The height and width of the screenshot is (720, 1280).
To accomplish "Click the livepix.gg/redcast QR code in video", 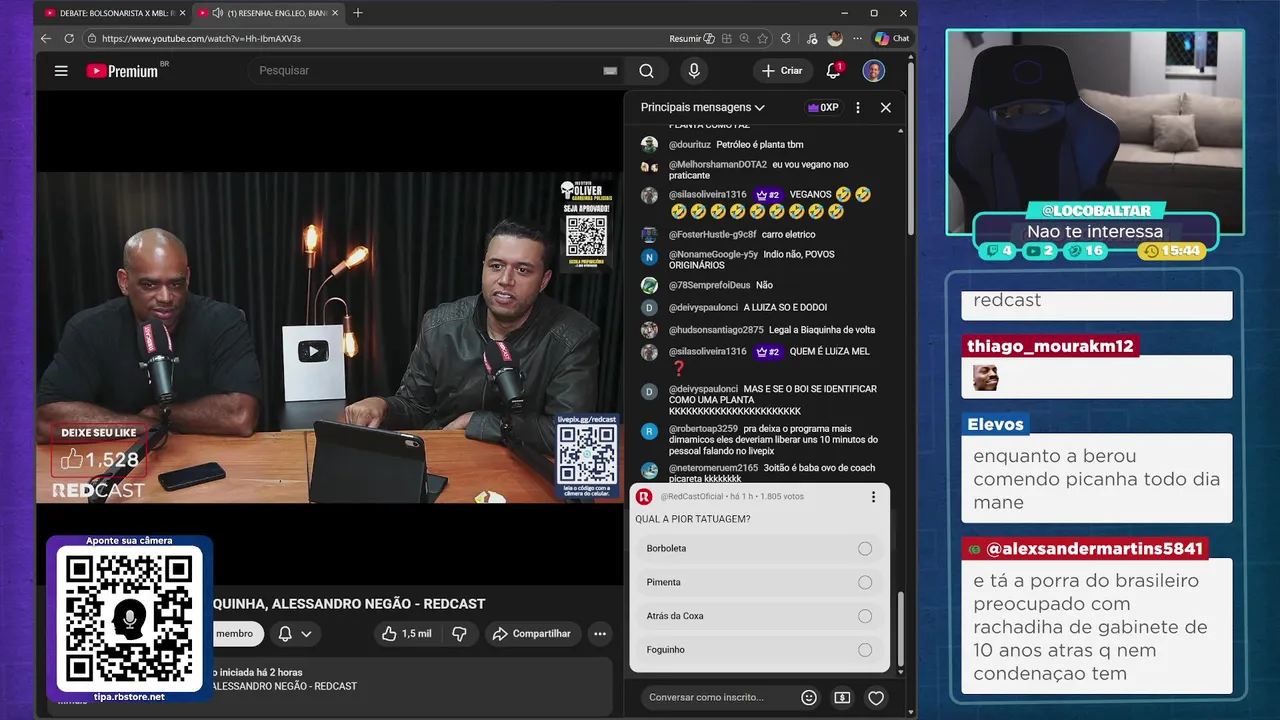I will [x=587, y=455].
